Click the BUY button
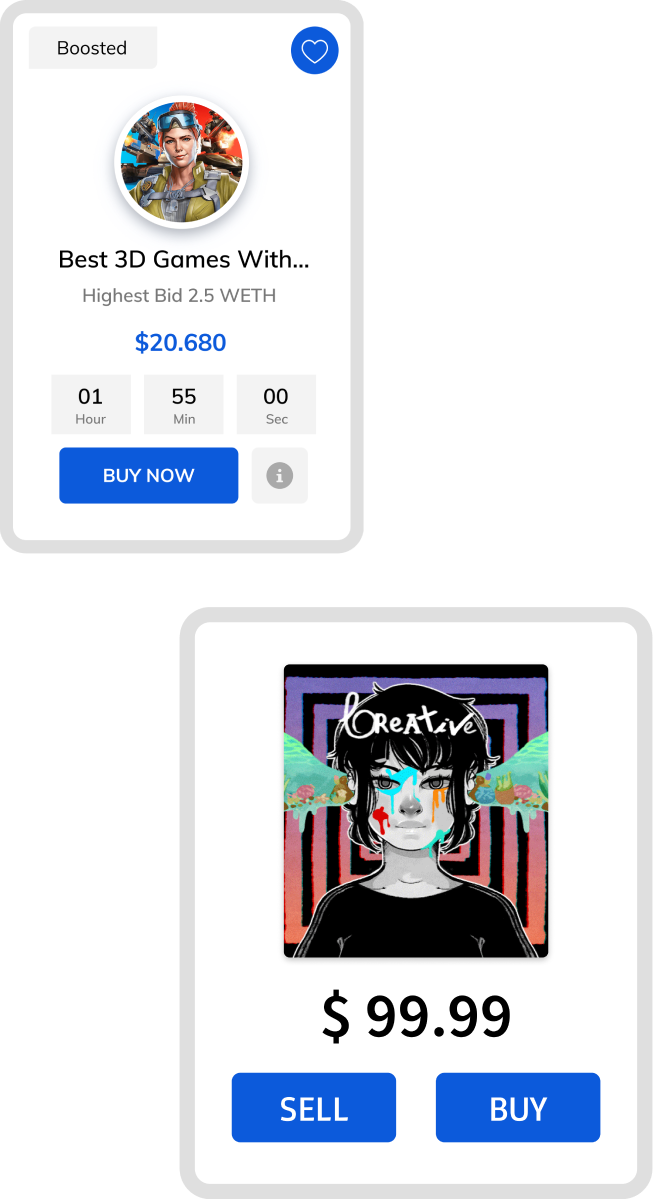Image resolution: width=653 pixels, height=1200 pixels. 518,1108
